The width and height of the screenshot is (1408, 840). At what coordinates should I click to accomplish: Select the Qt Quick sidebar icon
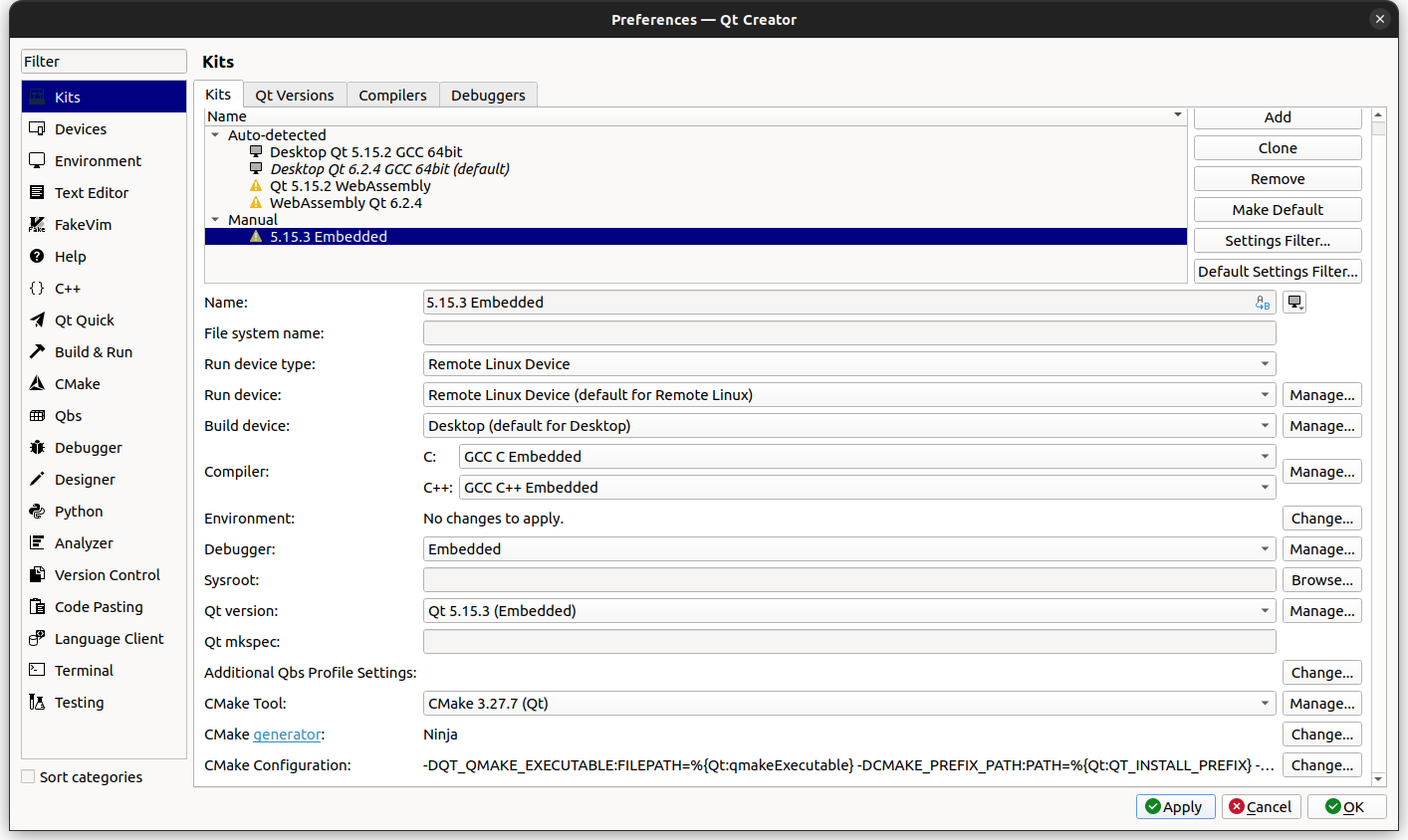[x=37, y=320]
